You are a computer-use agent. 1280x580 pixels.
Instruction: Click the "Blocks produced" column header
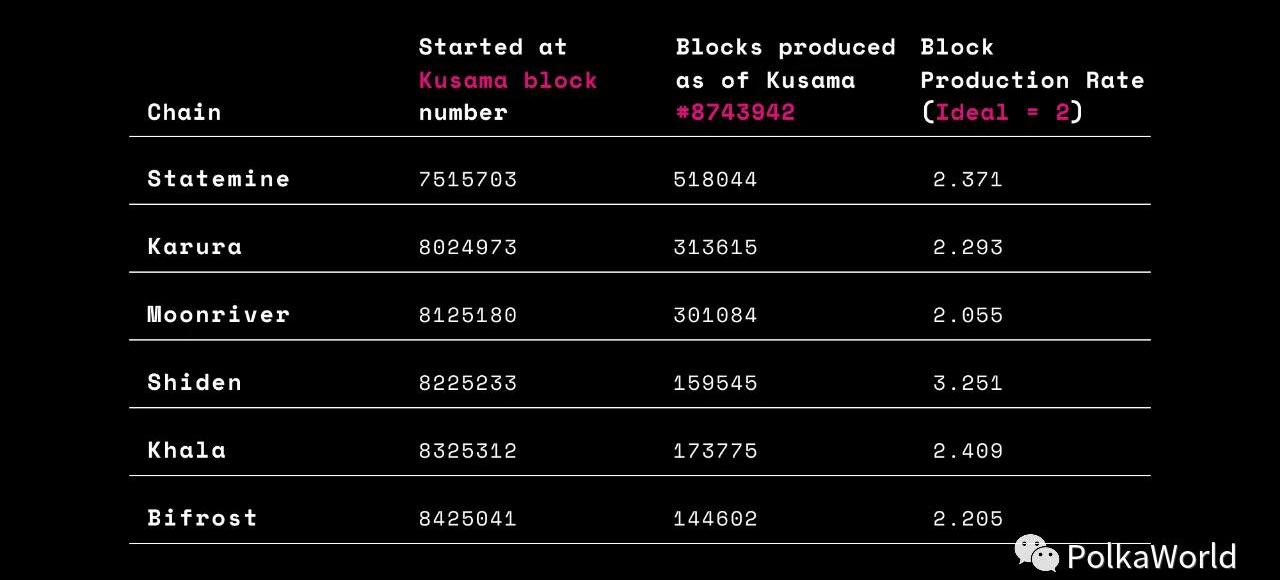click(x=785, y=48)
